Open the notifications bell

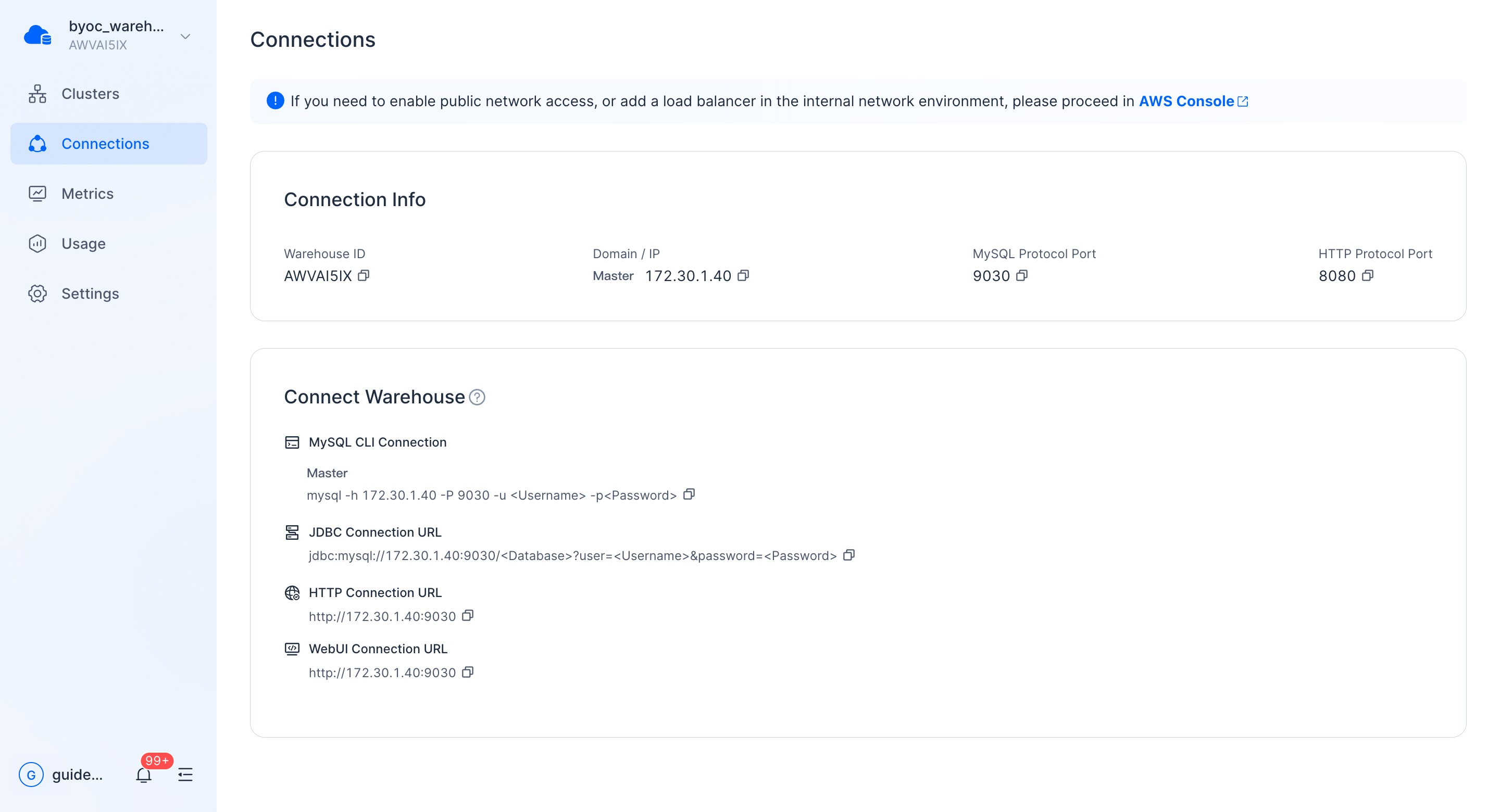pyautogui.click(x=144, y=775)
